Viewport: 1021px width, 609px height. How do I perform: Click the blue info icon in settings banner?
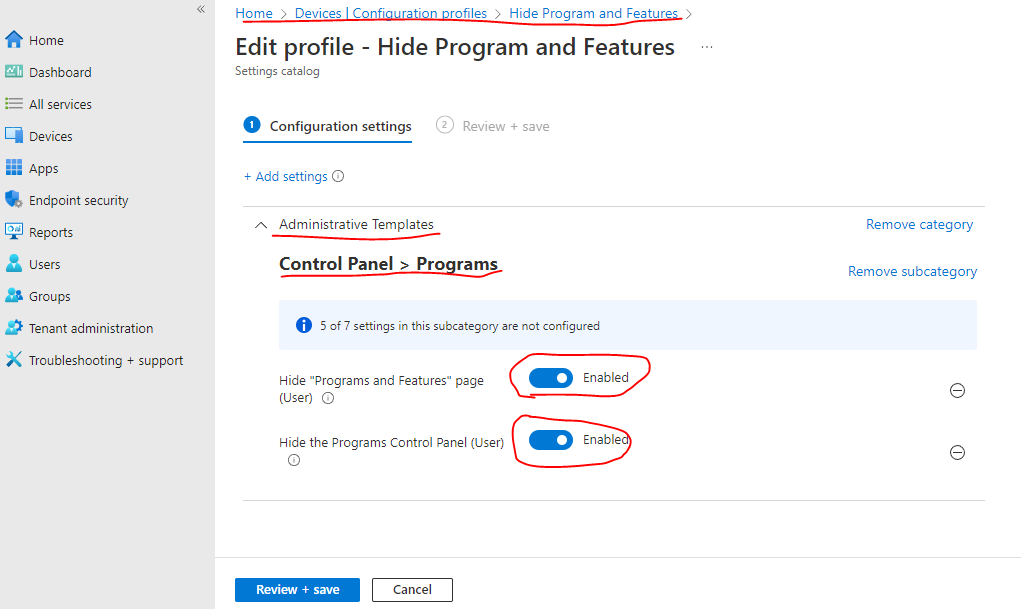pyautogui.click(x=303, y=325)
